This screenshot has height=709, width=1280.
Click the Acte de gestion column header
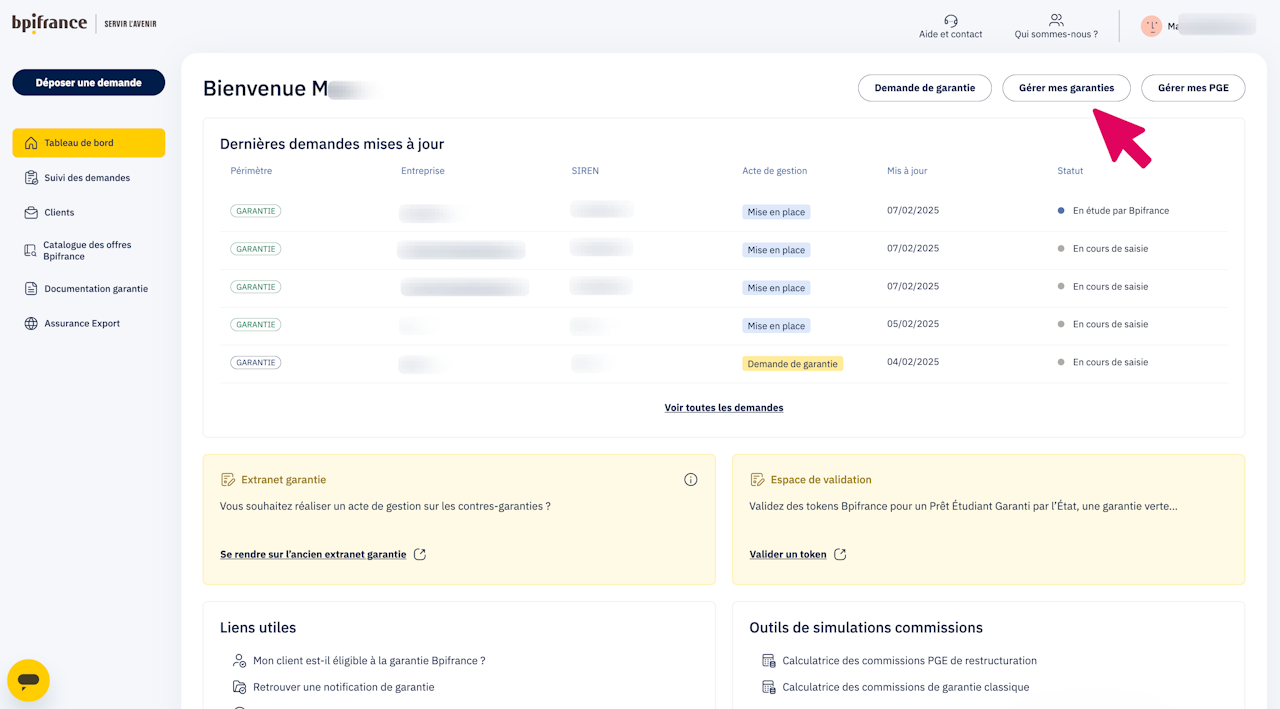(775, 171)
